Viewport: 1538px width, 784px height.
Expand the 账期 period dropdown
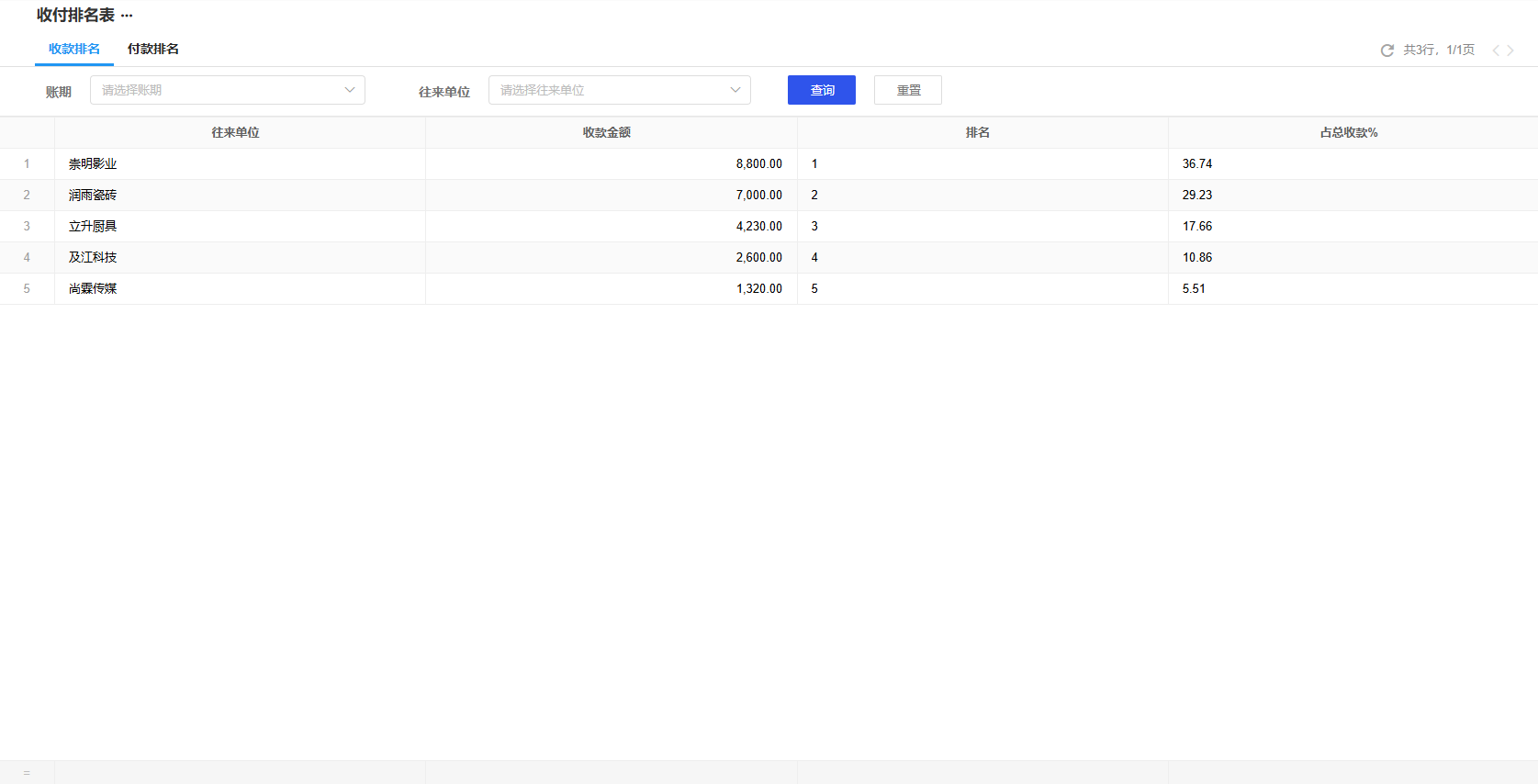click(x=227, y=90)
